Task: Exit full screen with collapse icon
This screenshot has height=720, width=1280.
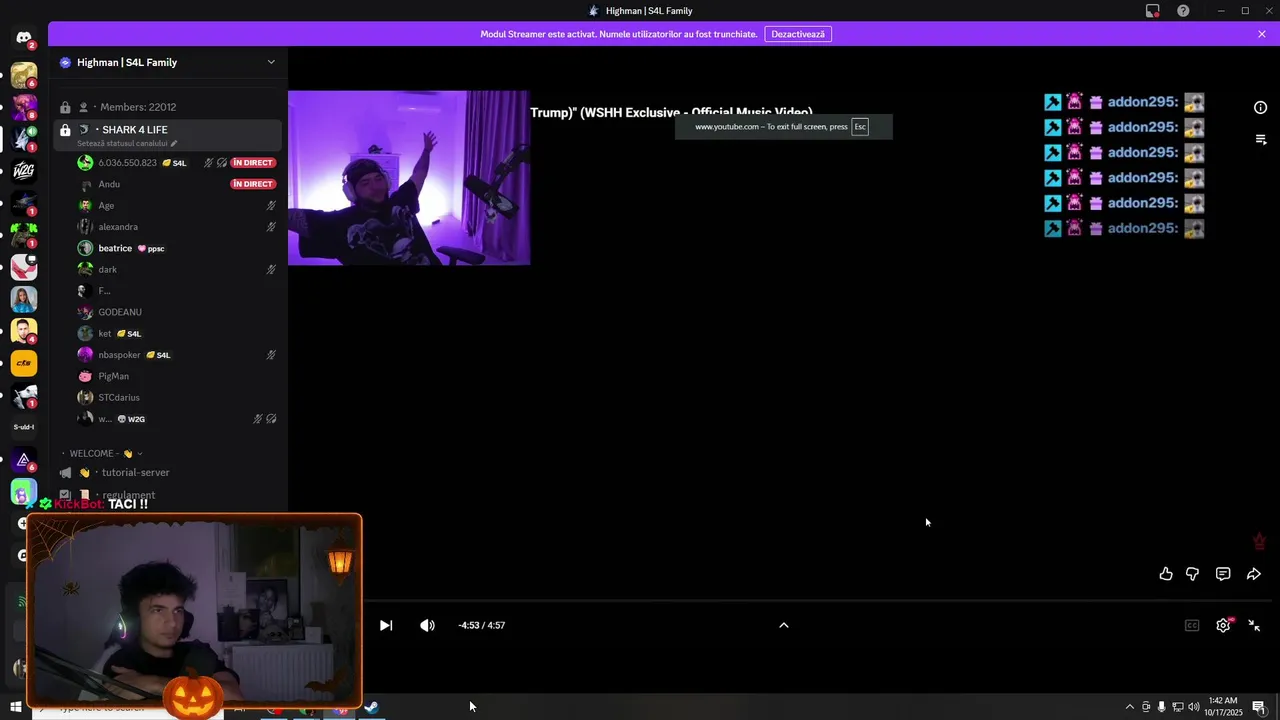Action: click(1254, 625)
